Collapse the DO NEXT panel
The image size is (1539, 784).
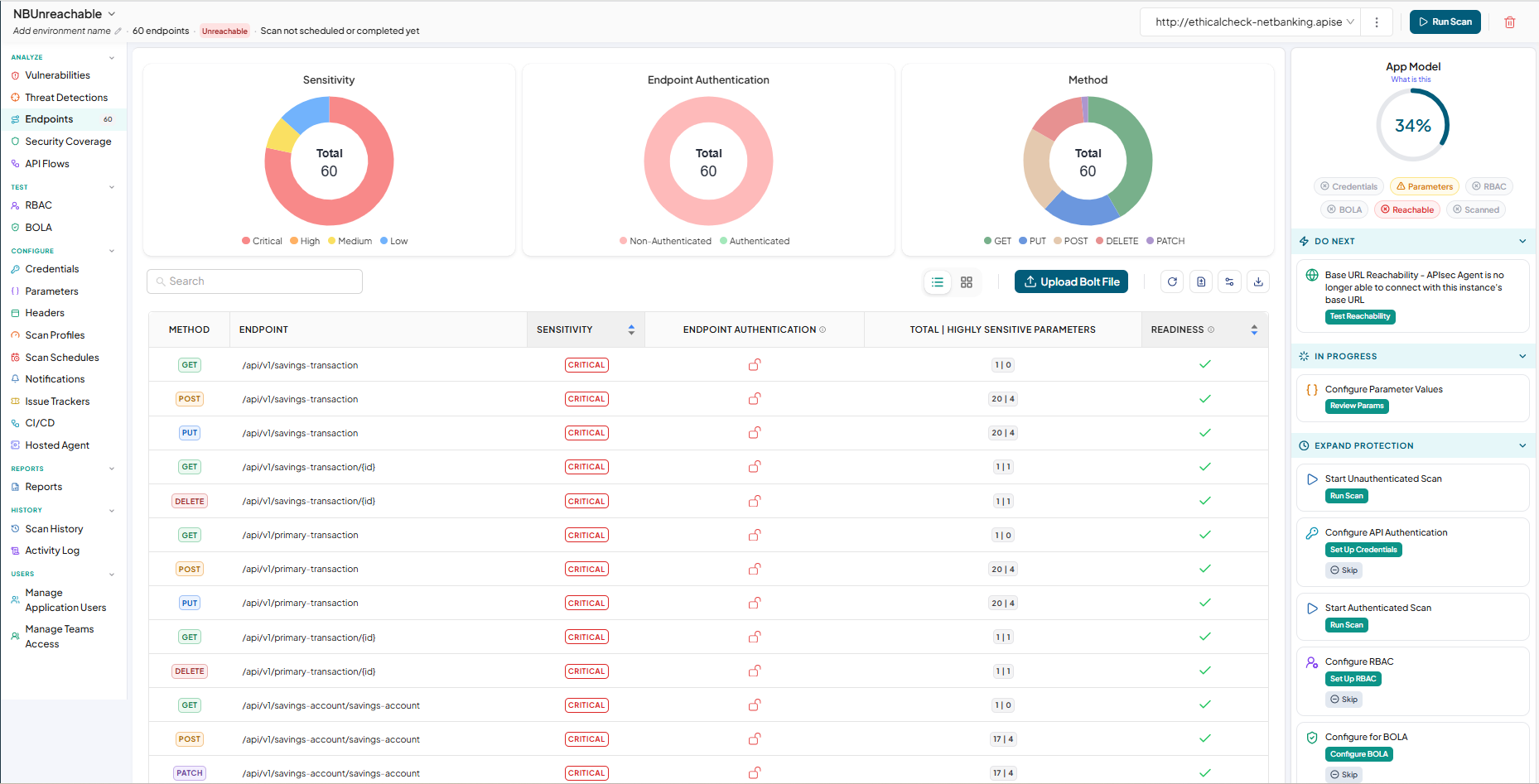(1522, 242)
